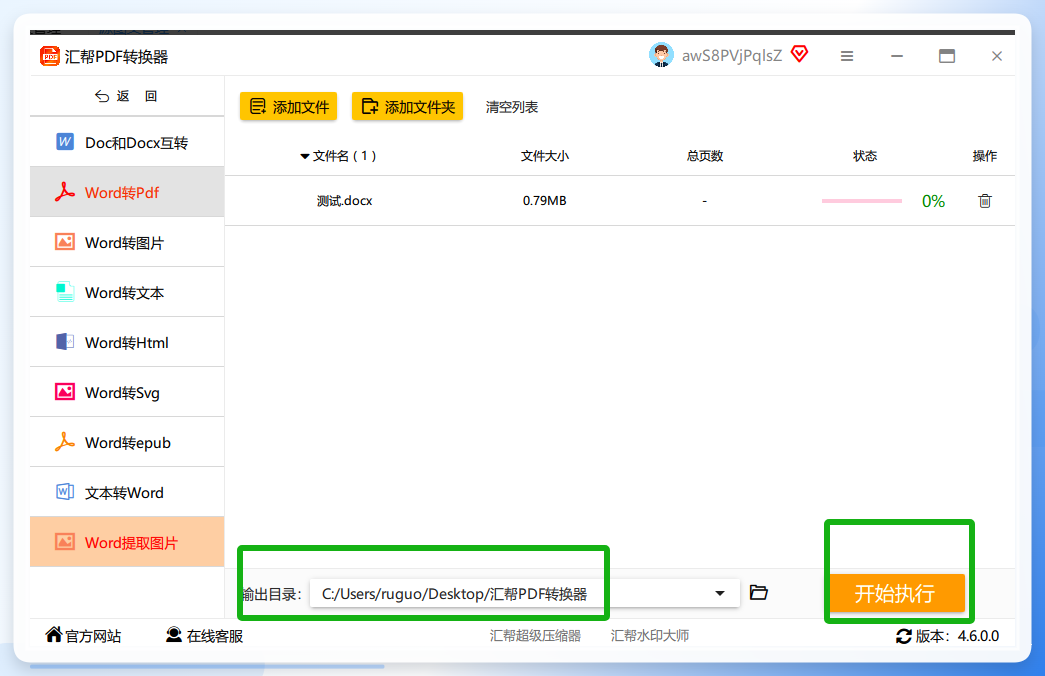The width and height of the screenshot is (1045, 676).
Task: Open the 官方网站 link
Action: tap(83, 636)
